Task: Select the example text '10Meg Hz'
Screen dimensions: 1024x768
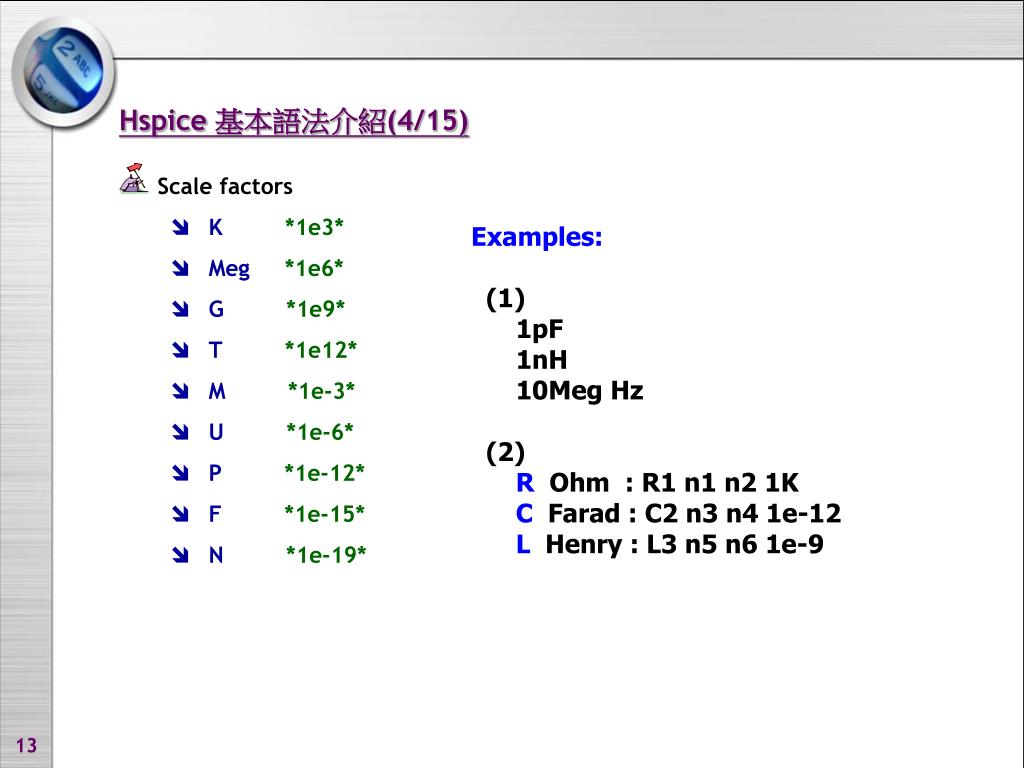Action: pos(580,391)
